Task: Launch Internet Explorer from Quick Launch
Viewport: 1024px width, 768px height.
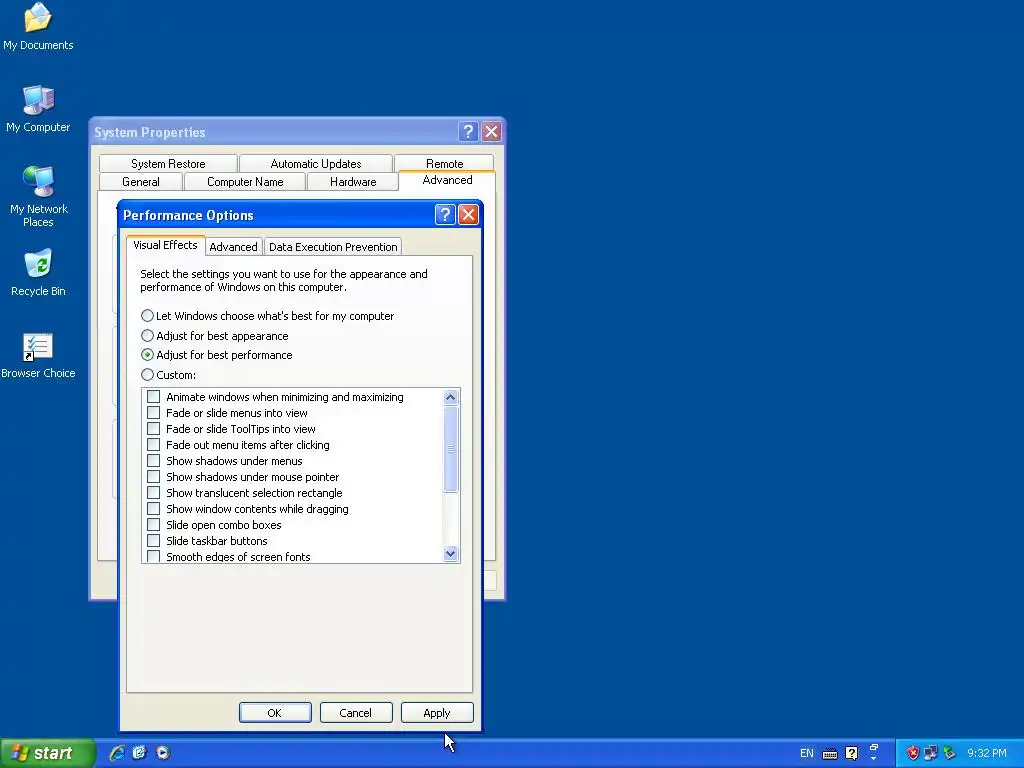Action: click(117, 752)
